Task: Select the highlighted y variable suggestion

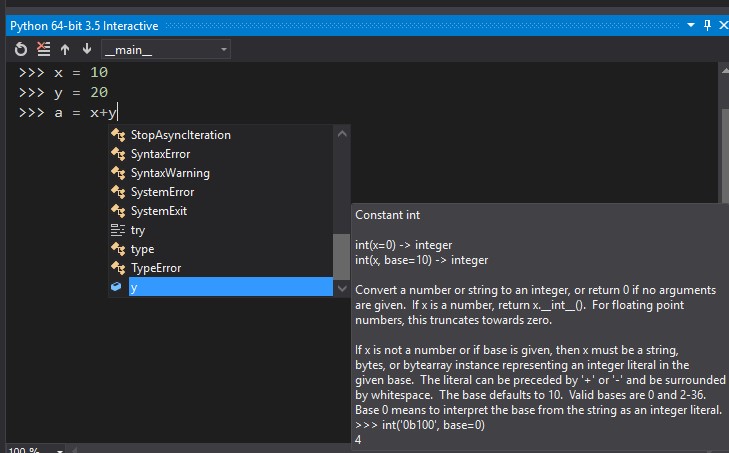Action: 134,287
